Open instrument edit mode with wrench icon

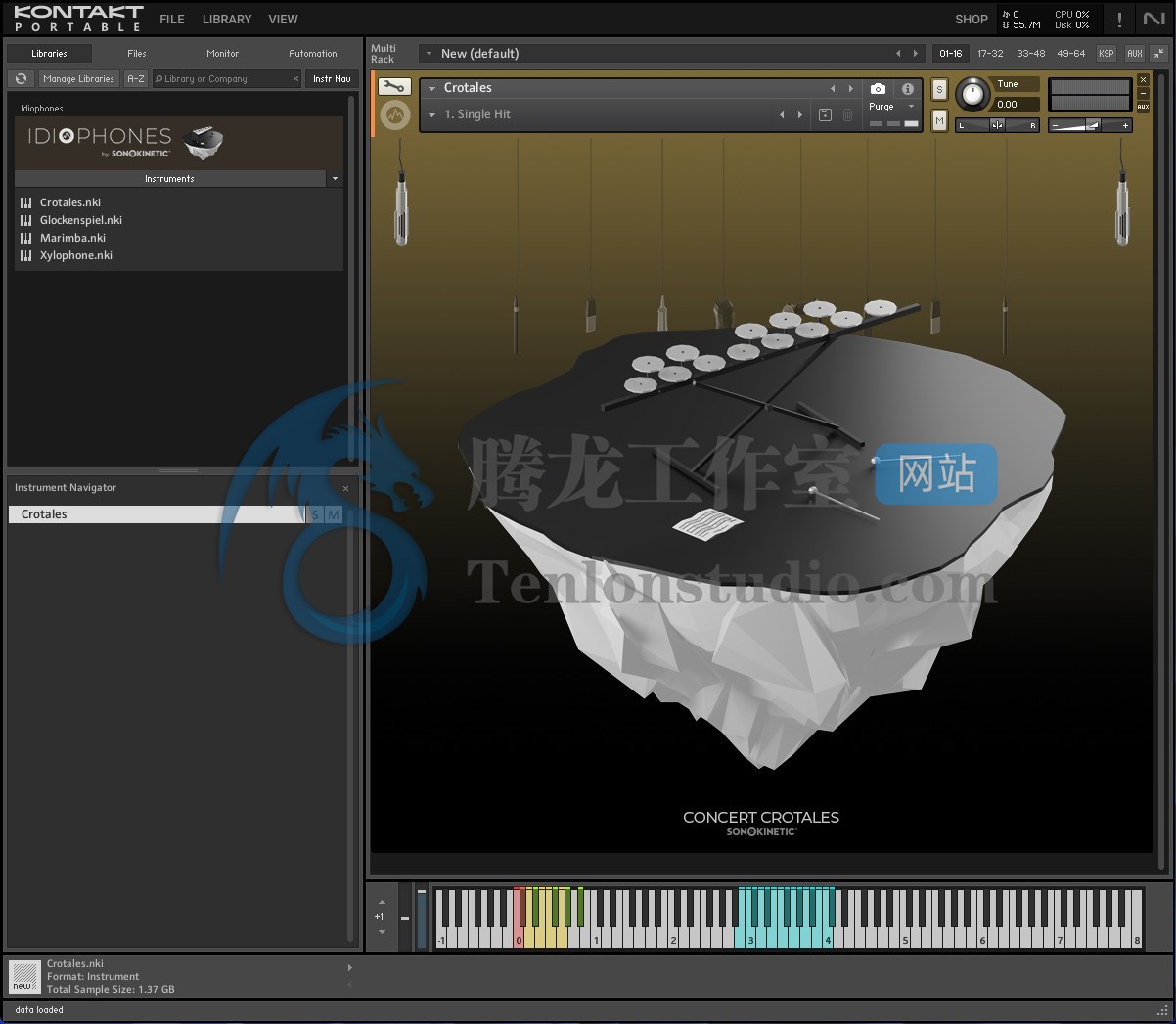(394, 87)
